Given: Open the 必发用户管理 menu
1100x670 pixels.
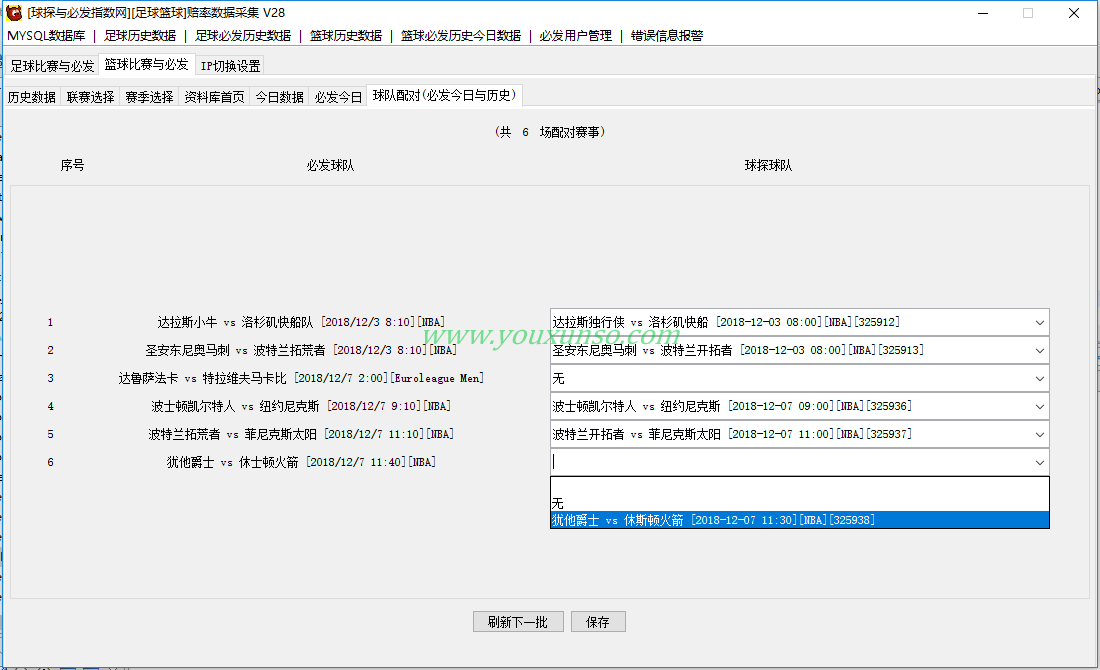Looking at the screenshot, I should [x=575, y=36].
